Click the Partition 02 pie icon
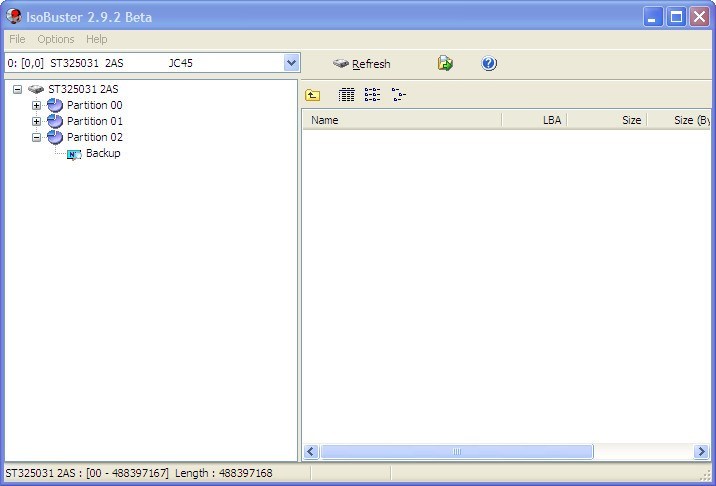 pyautogui.click(x=55, y=137)
